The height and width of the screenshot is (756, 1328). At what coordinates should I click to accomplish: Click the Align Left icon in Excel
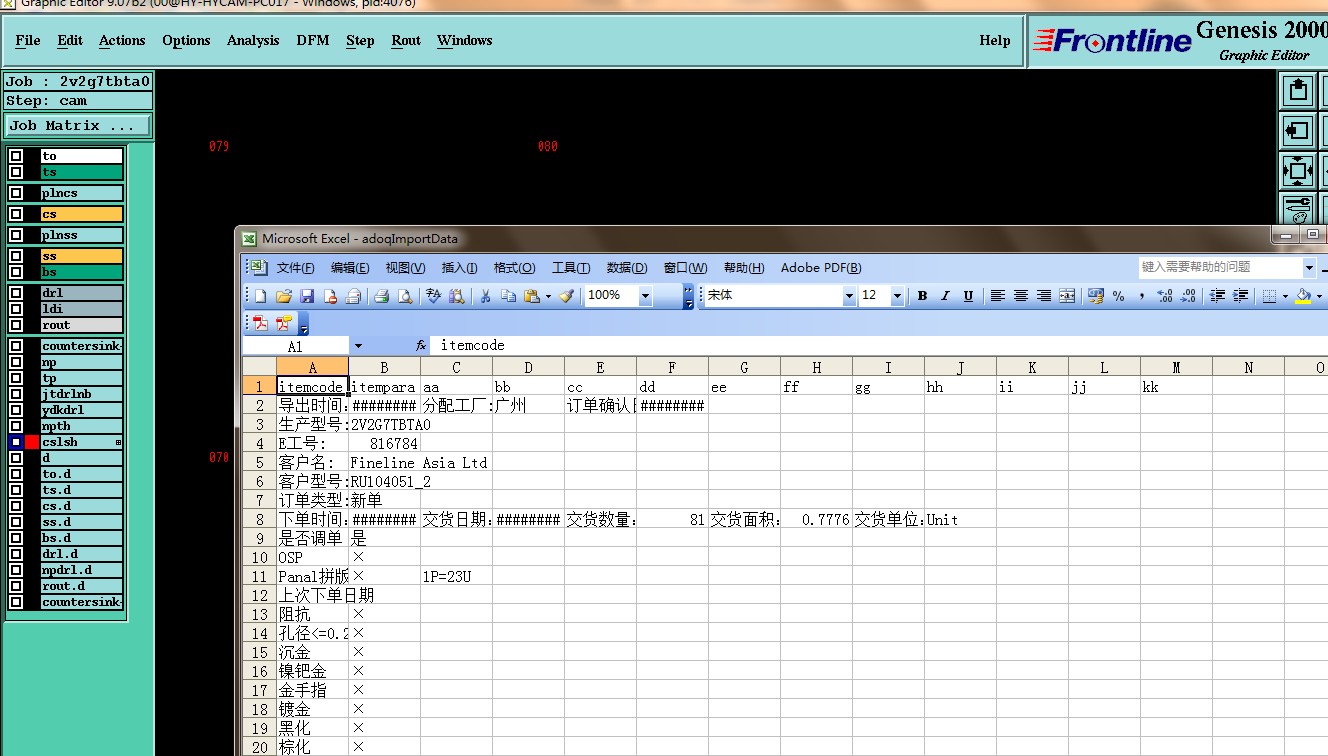point(998,296)
